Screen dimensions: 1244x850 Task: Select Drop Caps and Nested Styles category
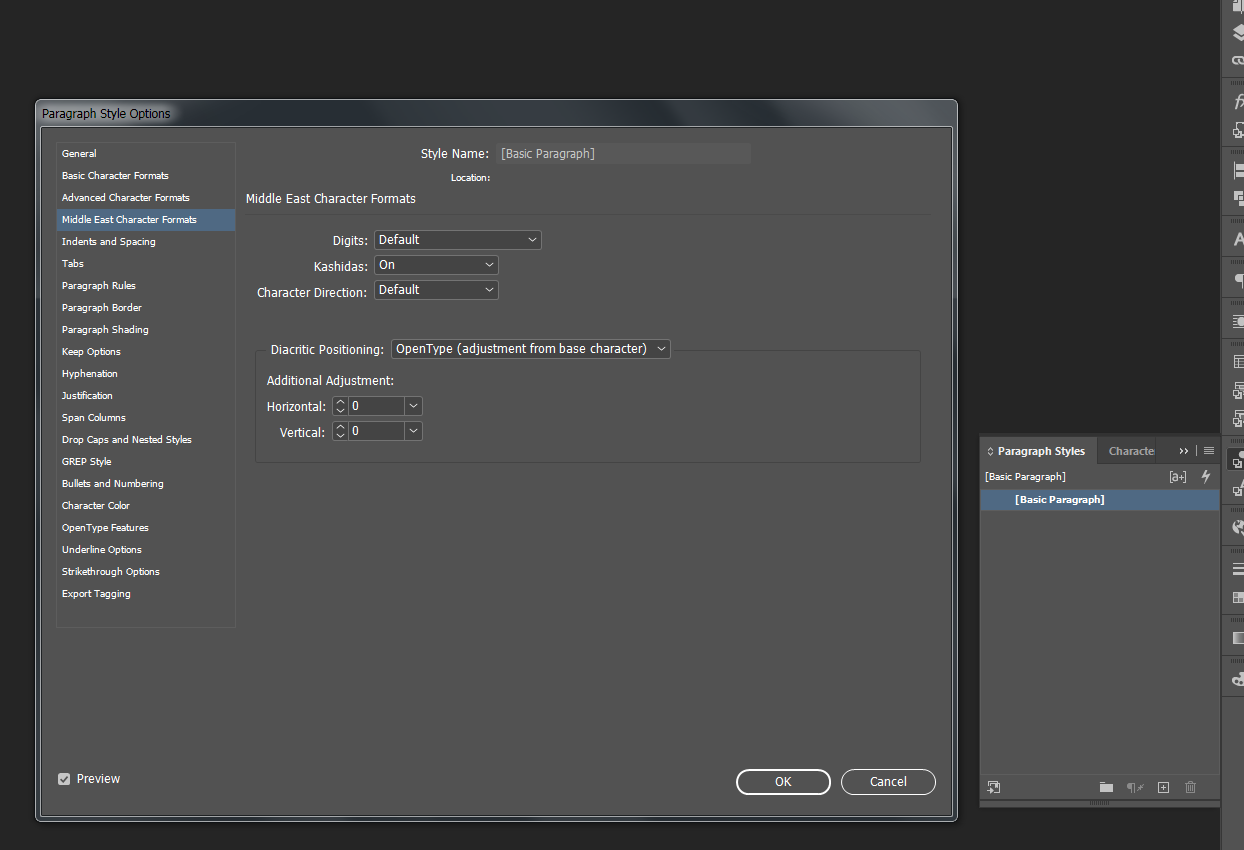pos(146,440)
